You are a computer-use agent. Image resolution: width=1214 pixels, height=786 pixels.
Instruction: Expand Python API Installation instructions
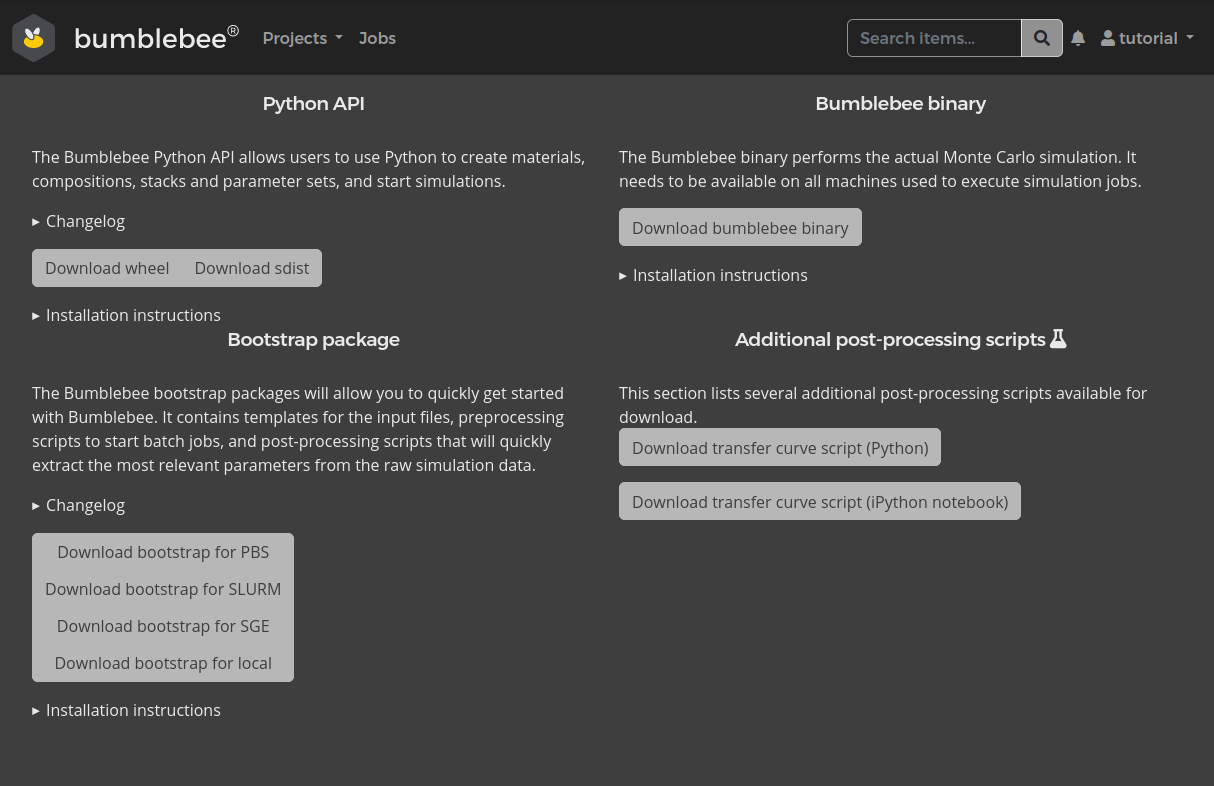pyautogui.click(x=132, y=315)
